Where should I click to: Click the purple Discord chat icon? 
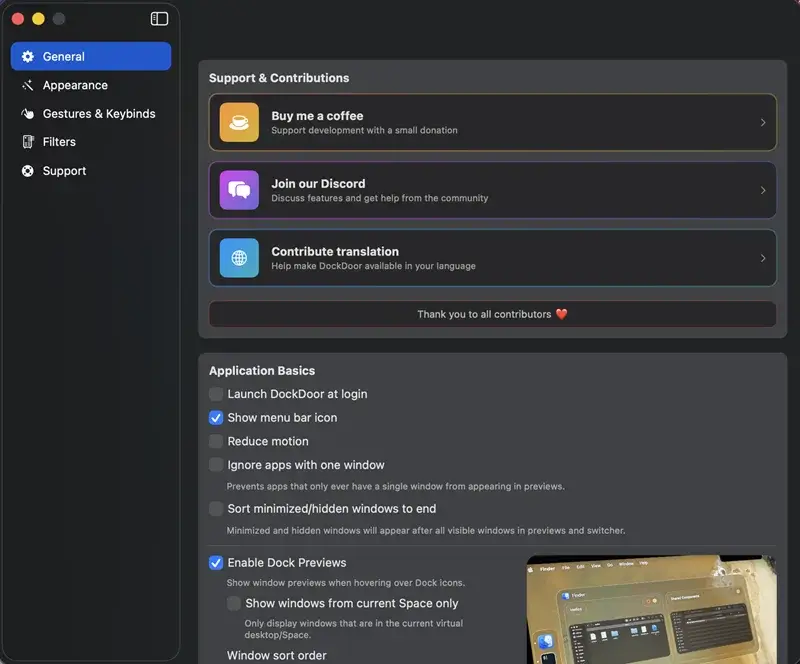coord(239,190)
